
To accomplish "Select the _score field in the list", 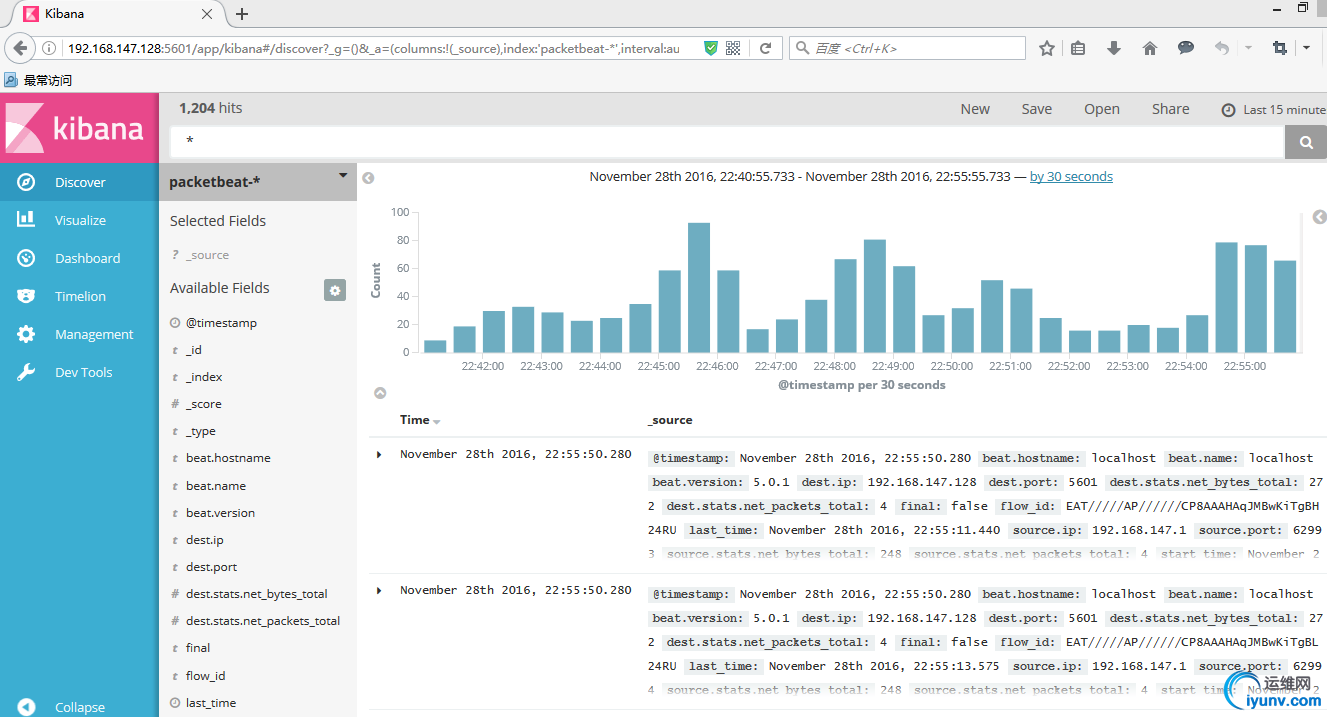I will 204,404.
